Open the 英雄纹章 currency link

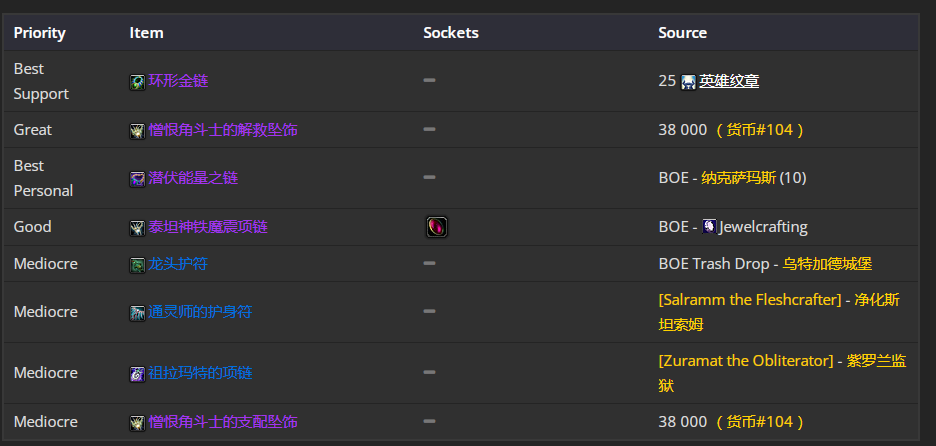coord(729,81)
